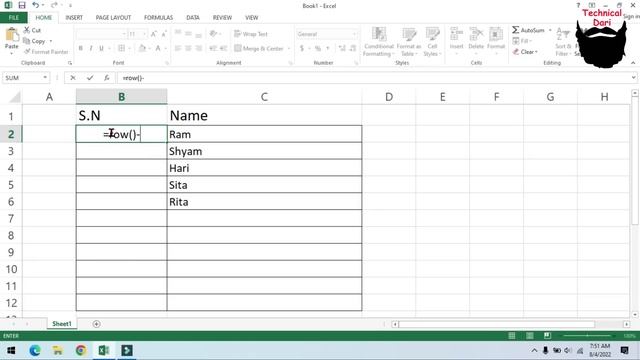The height and width of the screenshot is (360, 640).
Task: Click the Sheet1 tab
Action: point(62,324)
